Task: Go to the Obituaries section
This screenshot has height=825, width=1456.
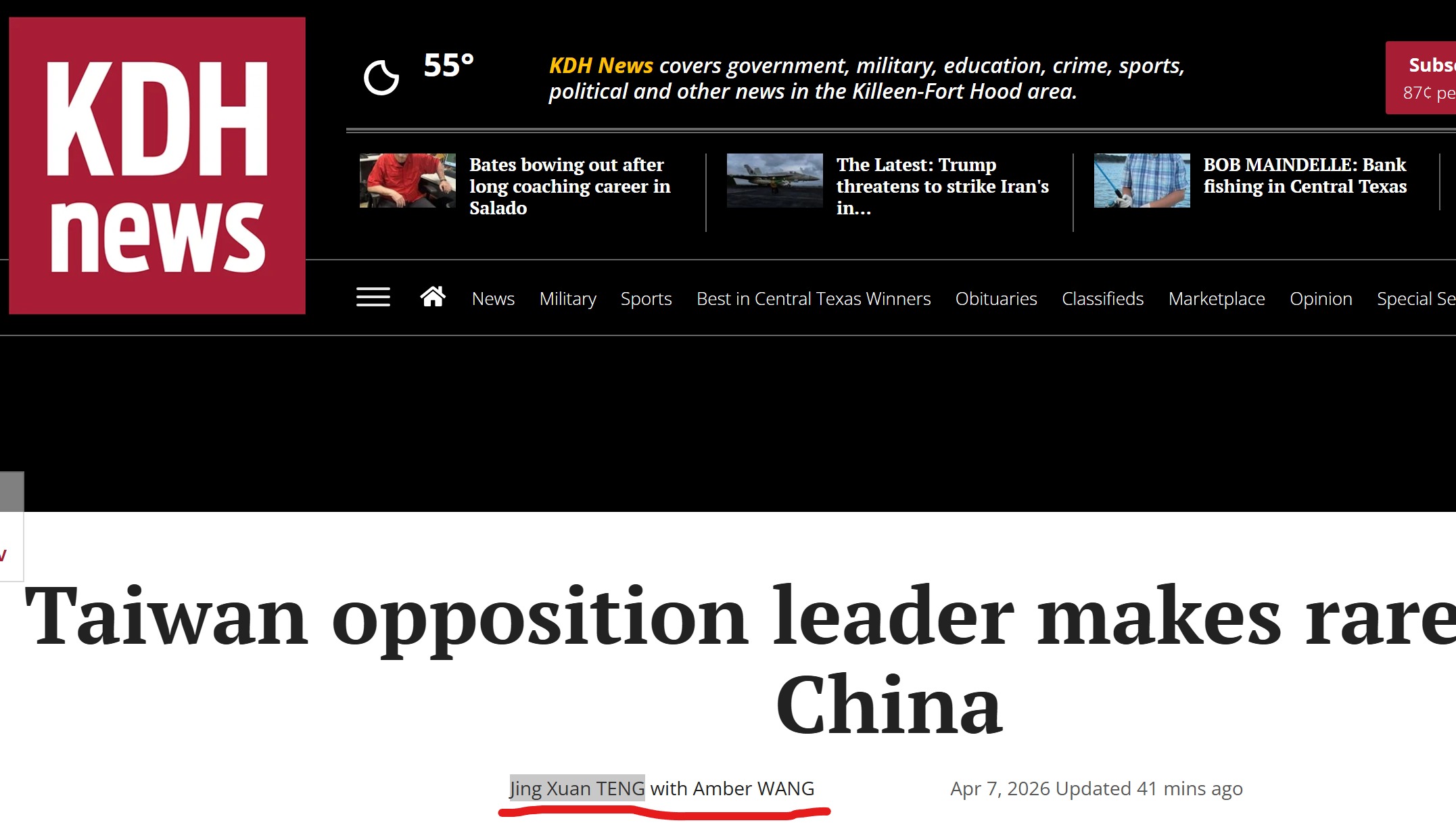Action: pyautogui.click(x=996, y=298)
